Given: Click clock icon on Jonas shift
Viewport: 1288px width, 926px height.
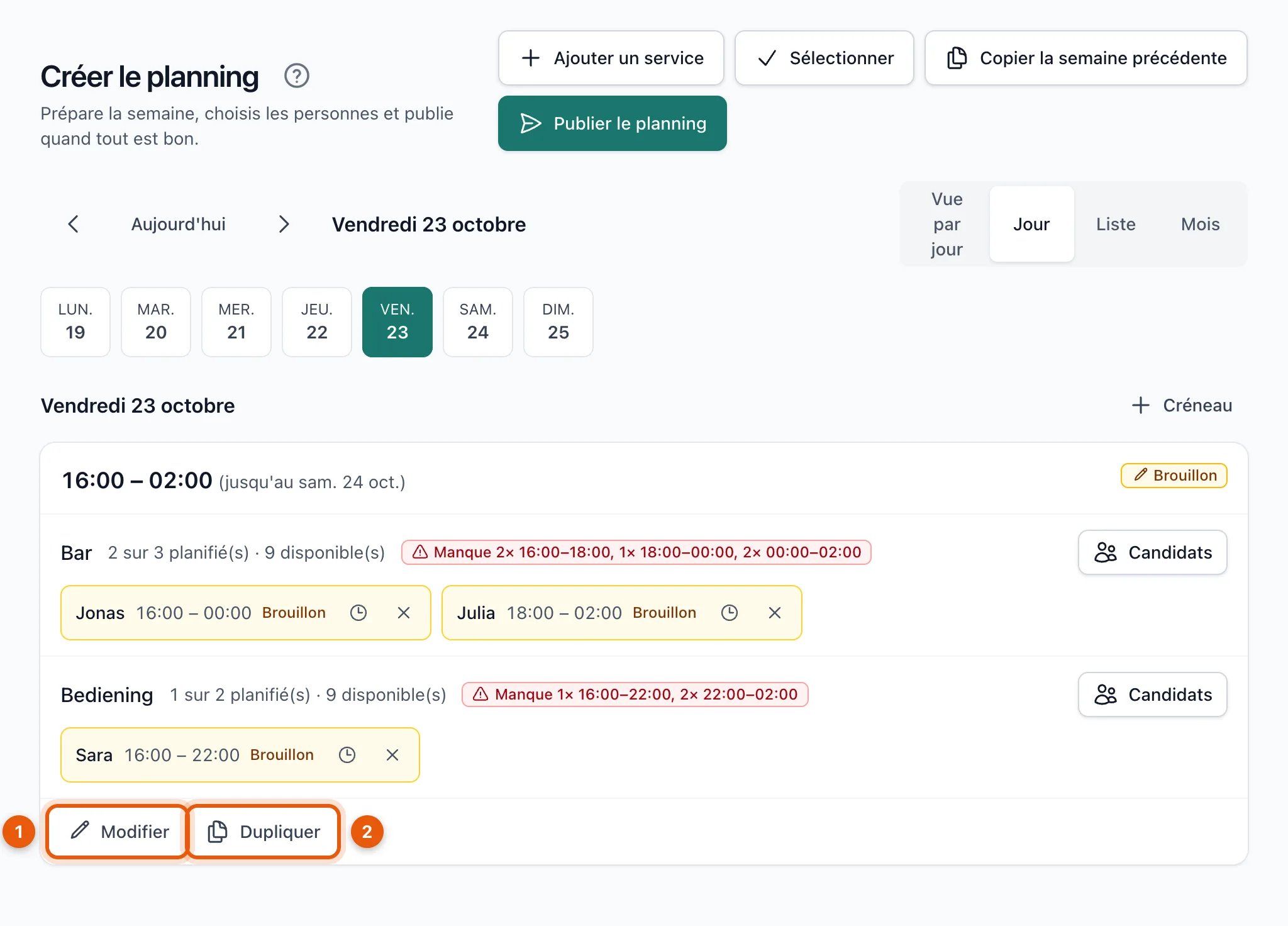Looking at the screenshot, I should (x=358, y=613).
